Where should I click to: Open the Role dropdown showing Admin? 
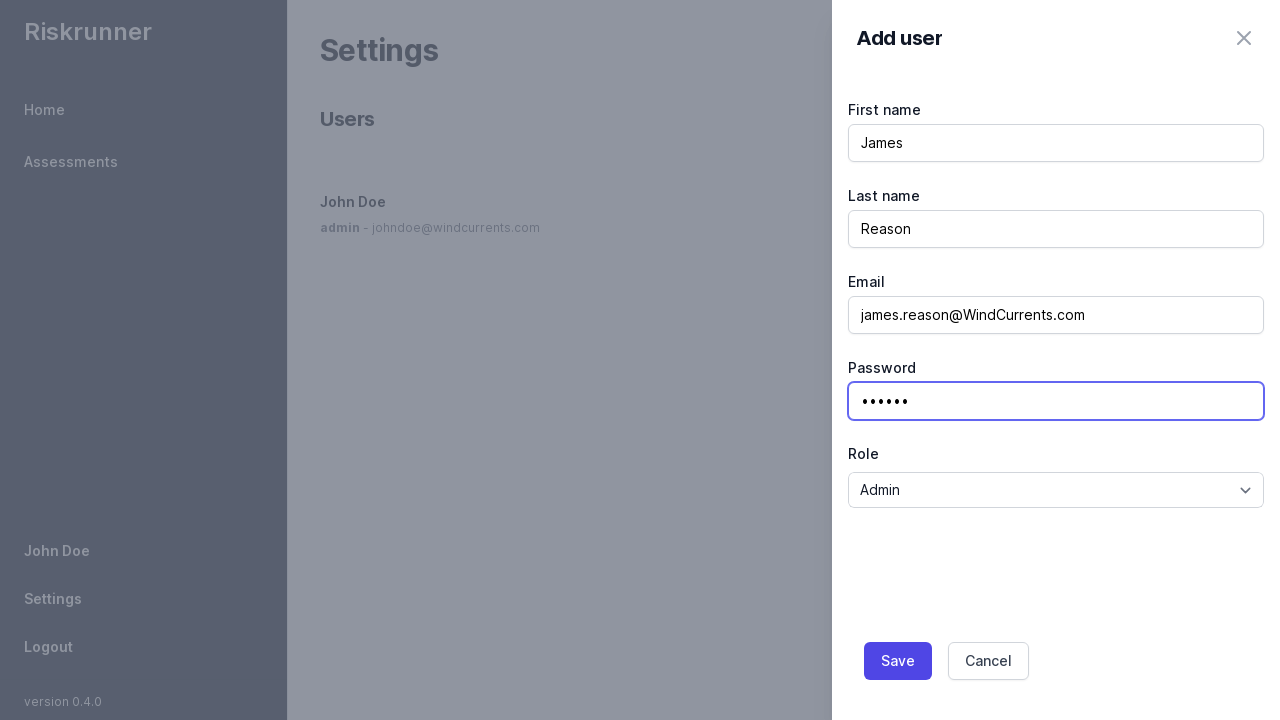coord(1055,490)
